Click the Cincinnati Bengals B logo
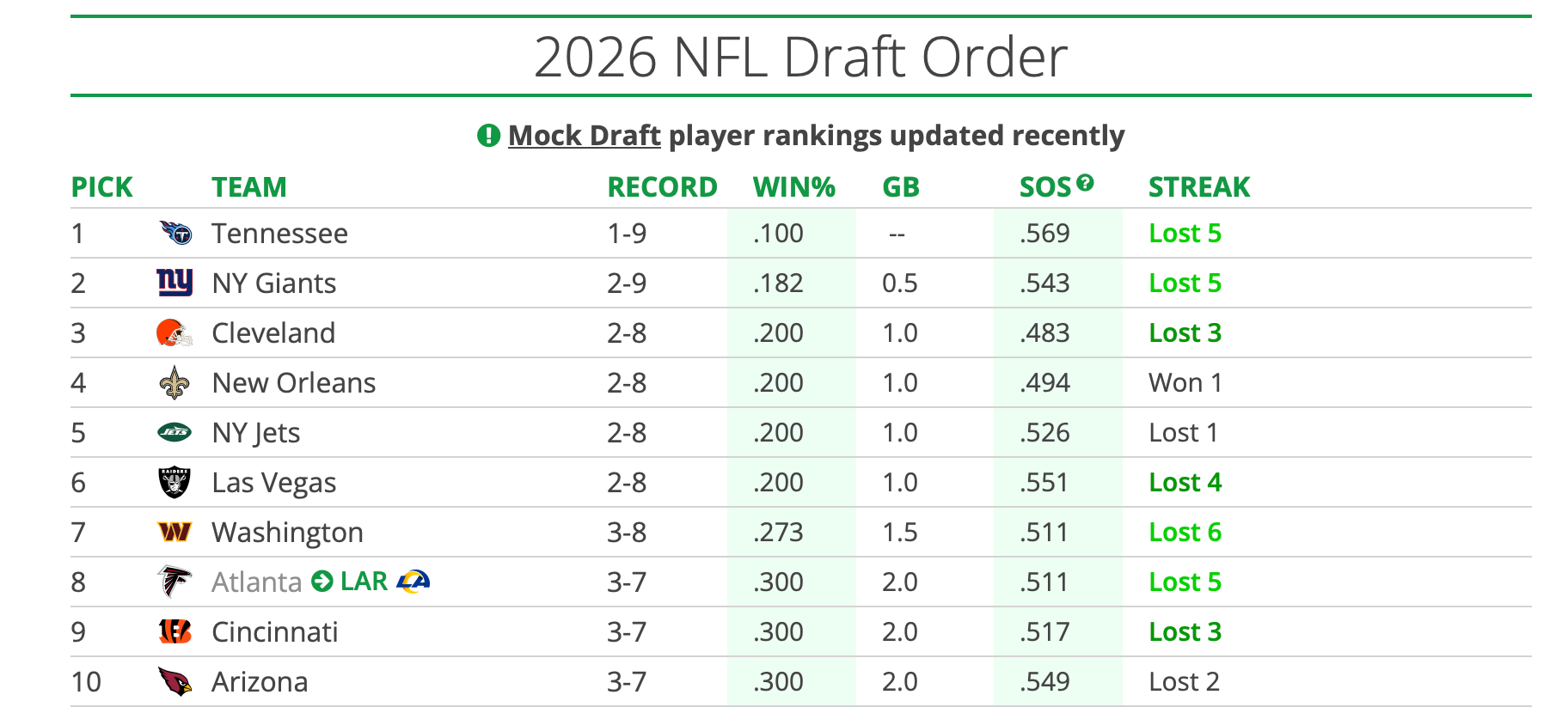This screenshot has height=707, width=1568. [175, 631]
